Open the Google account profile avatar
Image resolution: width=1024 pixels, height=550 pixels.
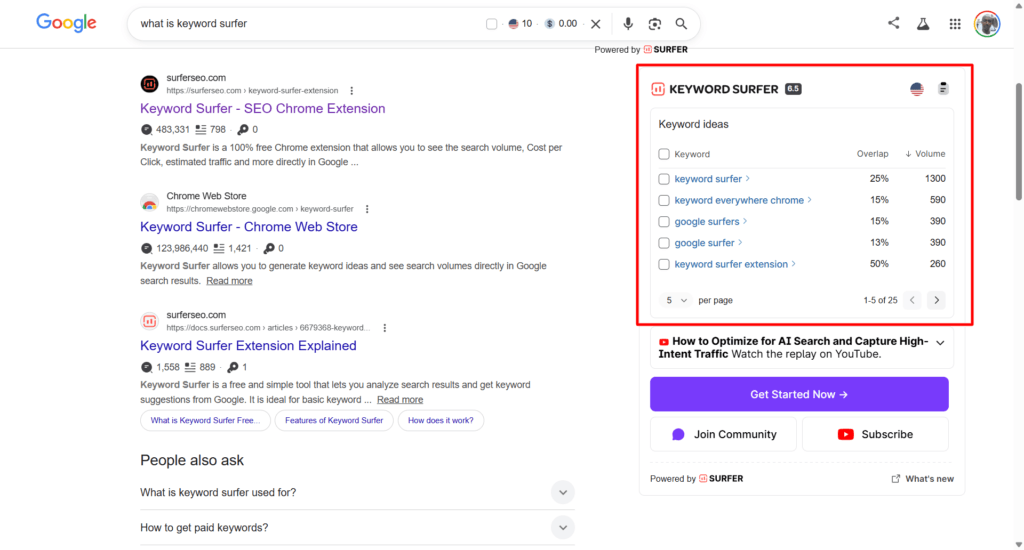pos(987,24)
